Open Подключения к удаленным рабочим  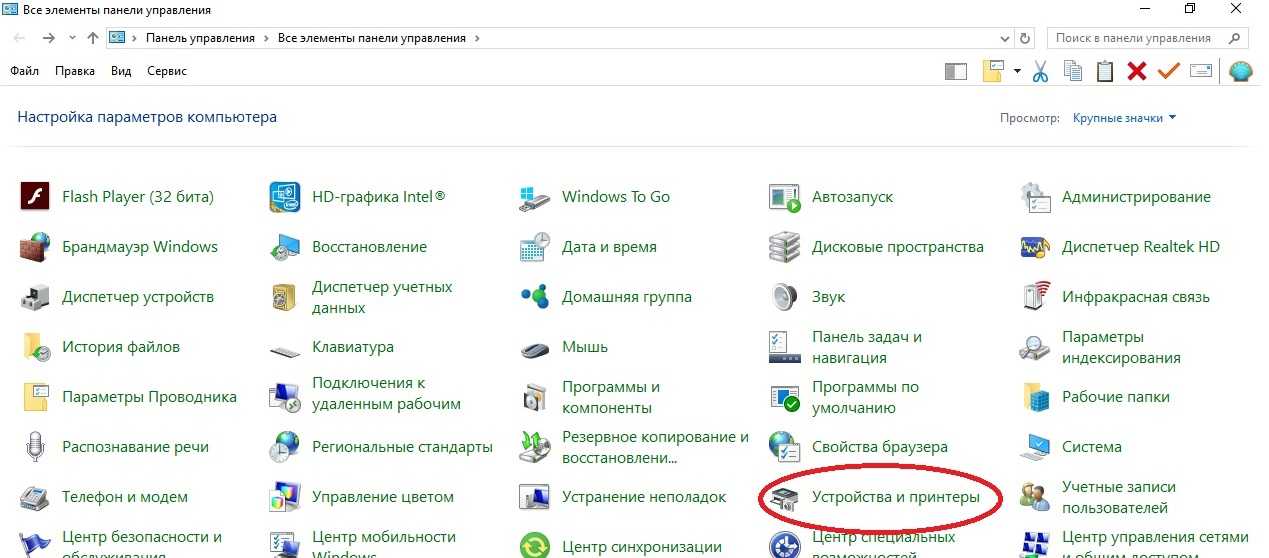point(365,397)
